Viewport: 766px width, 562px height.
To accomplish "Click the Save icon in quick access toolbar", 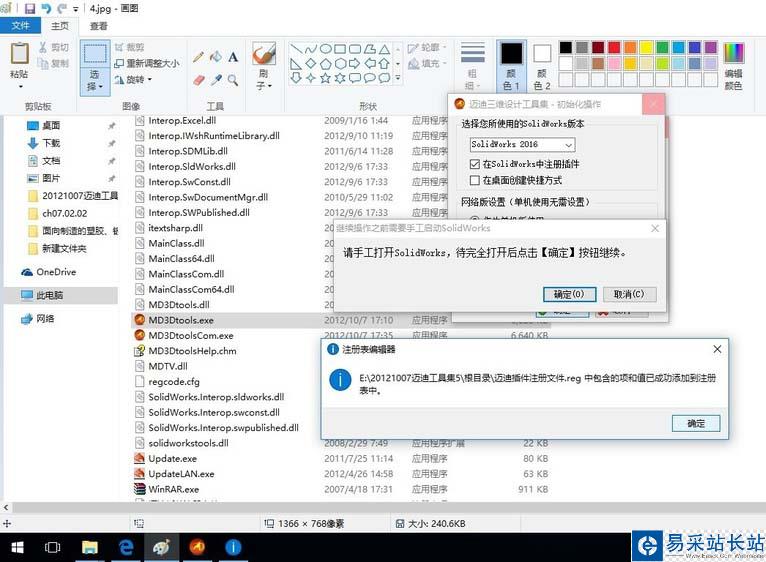I will coord(30,8).
